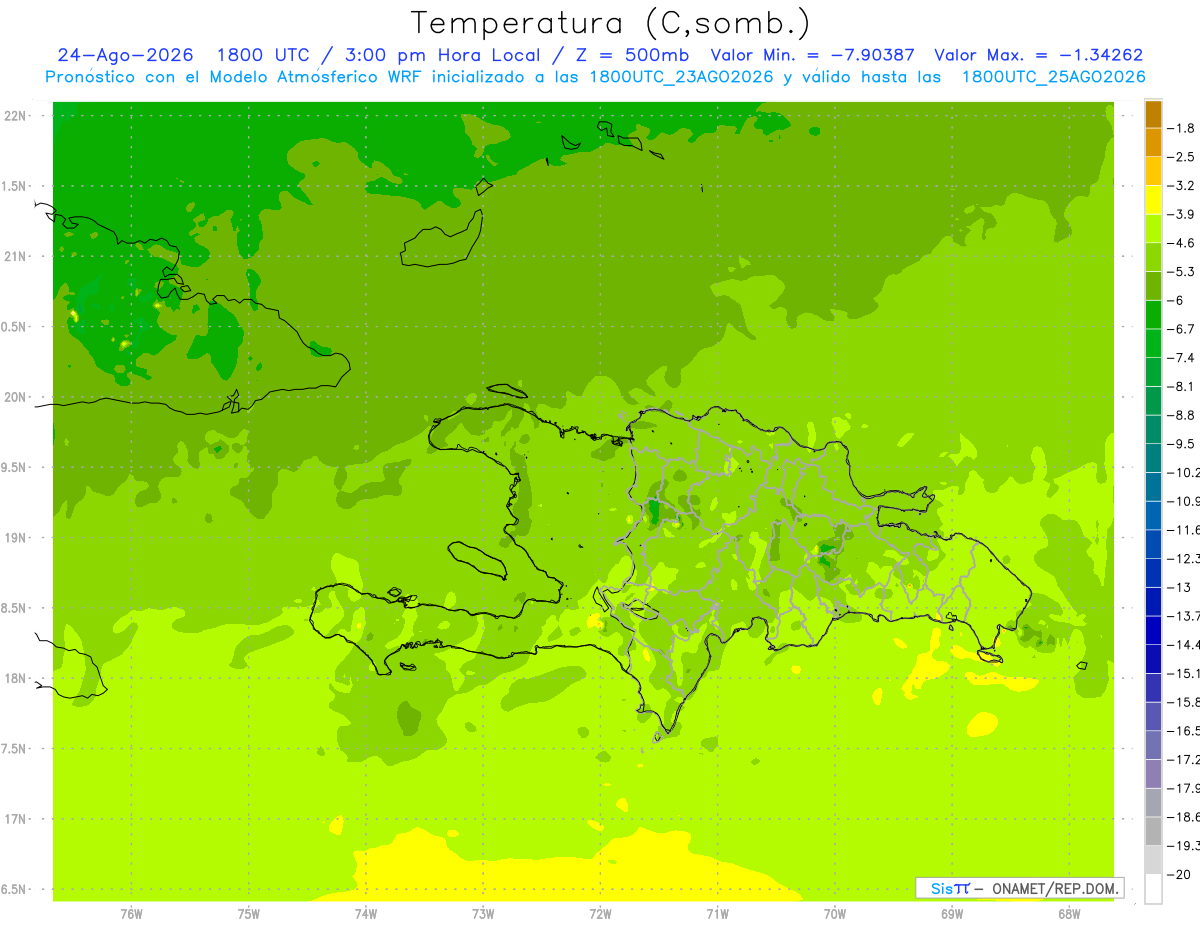
Task: Pick the yellow swatch between -3.2 and -3.9
Action: click(1153, 199)
